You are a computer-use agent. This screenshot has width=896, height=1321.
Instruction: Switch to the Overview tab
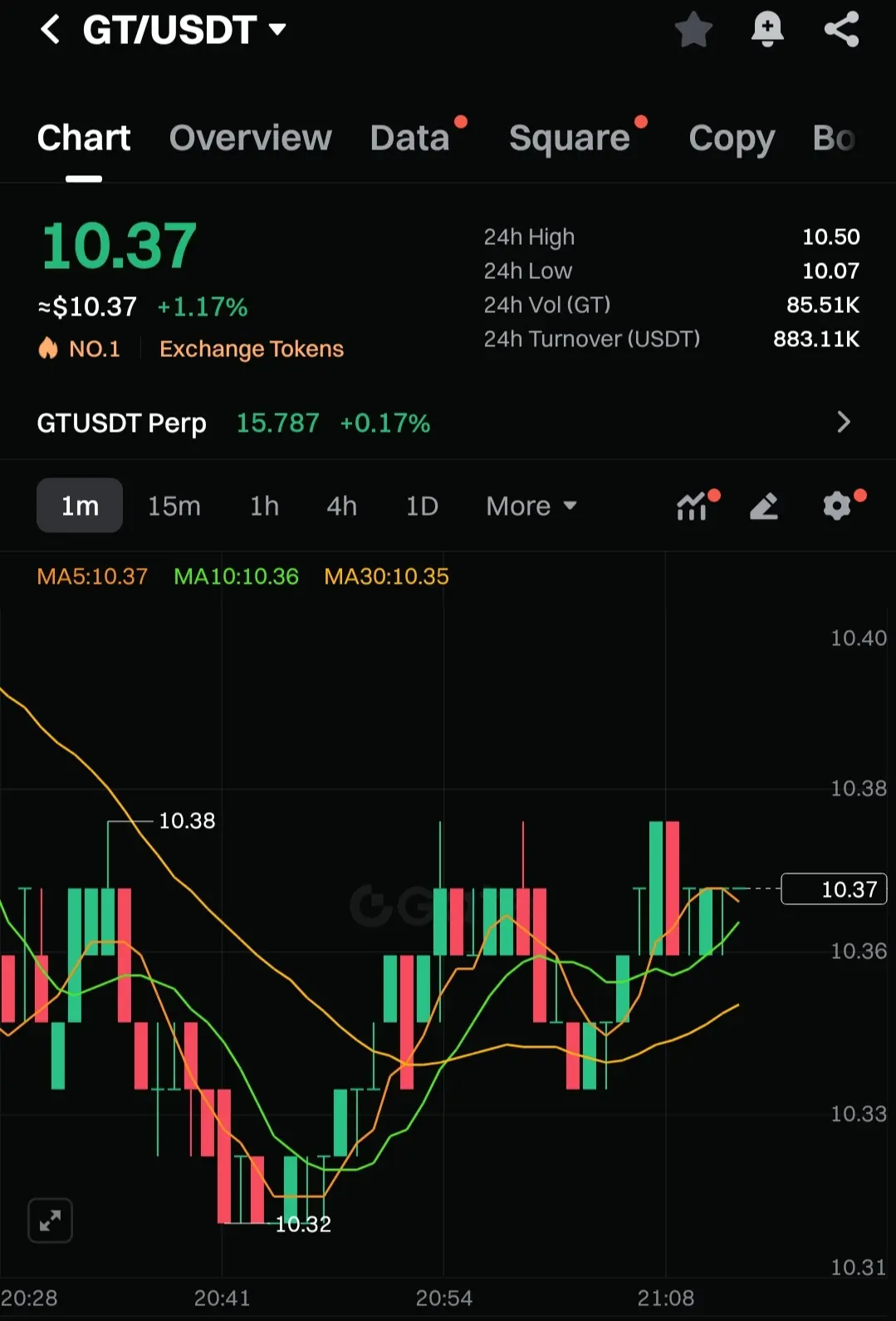pos(250,138)
